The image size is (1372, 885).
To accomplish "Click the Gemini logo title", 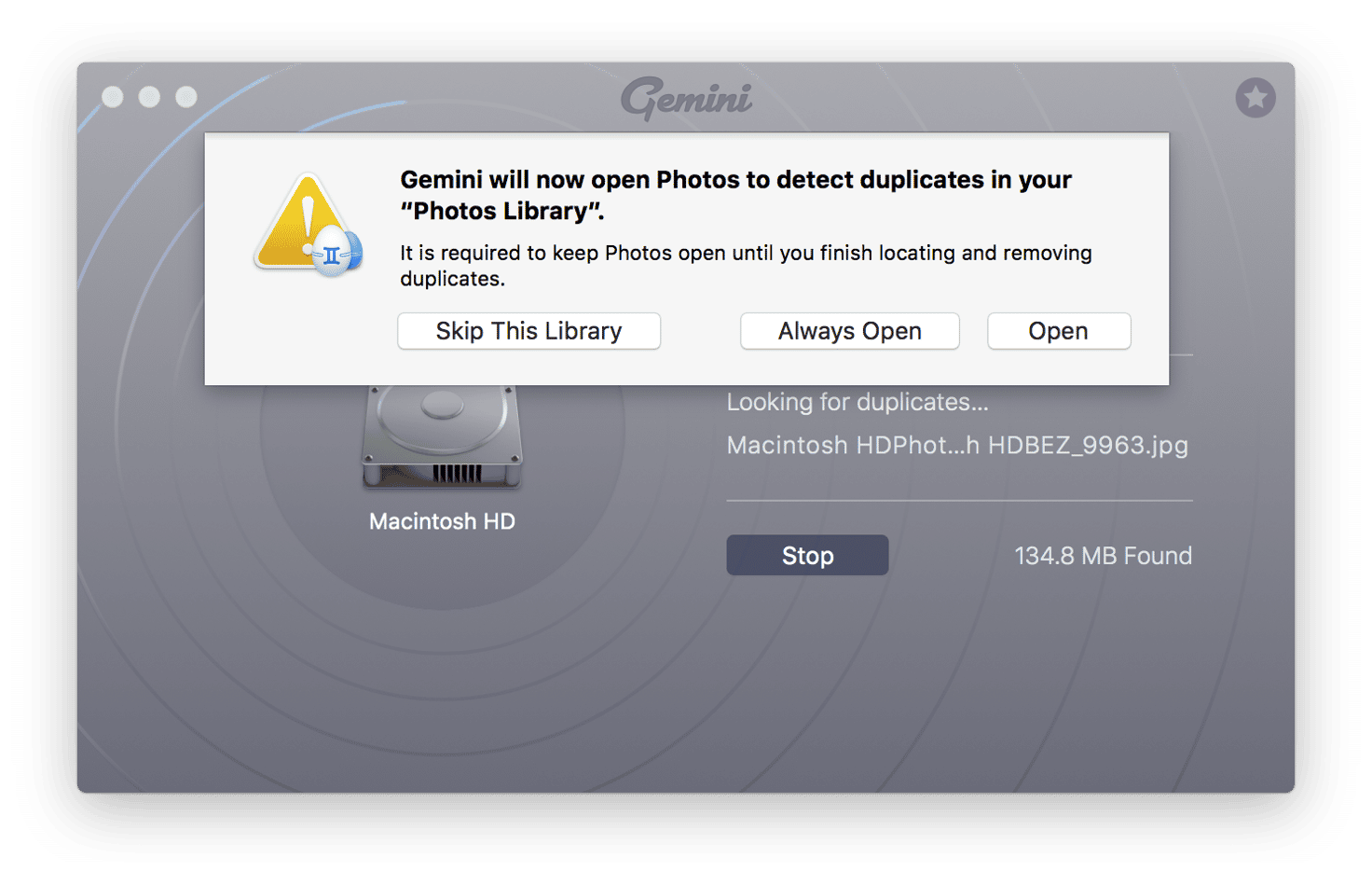I will [x=687, y=98].
